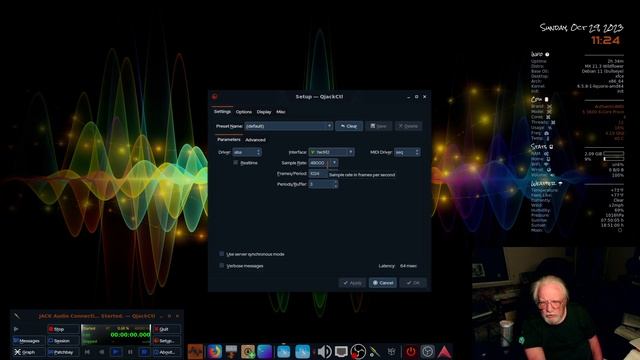The image size is (640, 360).
Task: Switch to the Display tab
Action: pos(264,112)
